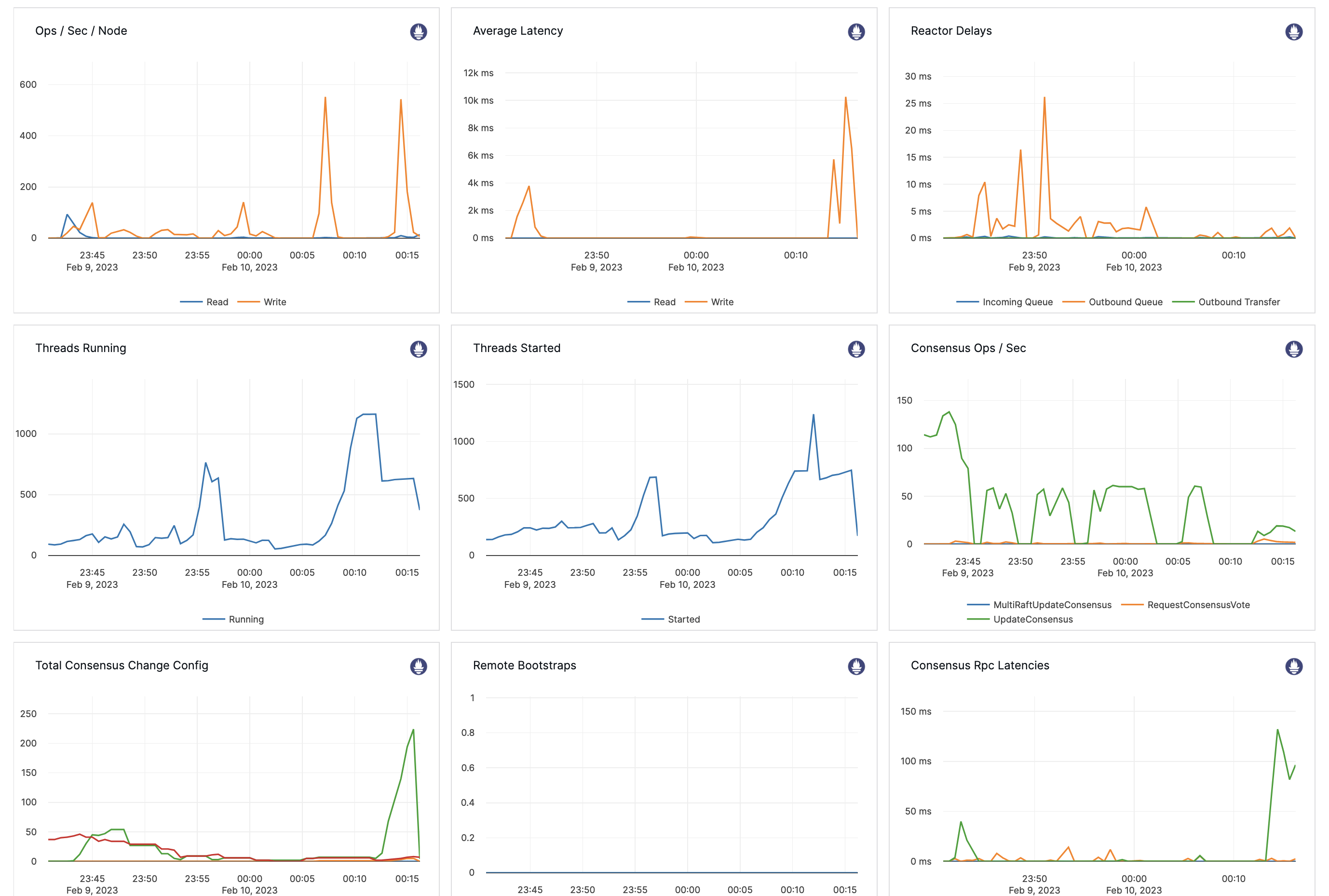
Task: Open Prometheus icon on Average Latency panel
Action: (856, 31)
